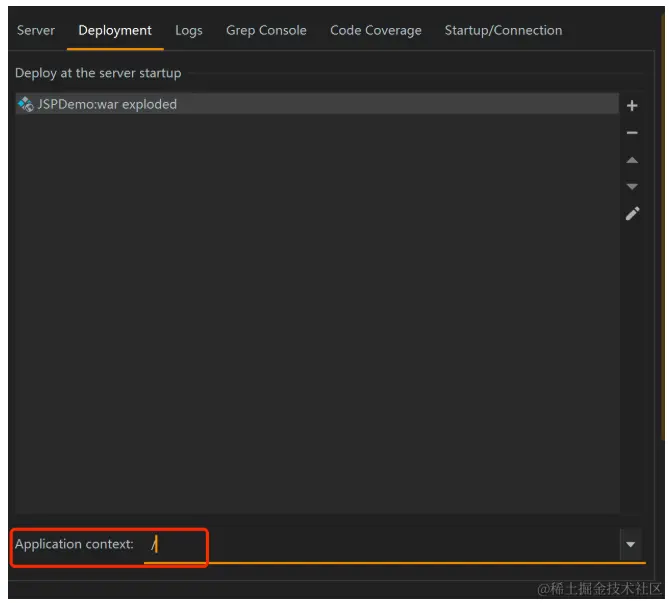
Task: Click the move-down arrow icon
Action: point(632,187)
